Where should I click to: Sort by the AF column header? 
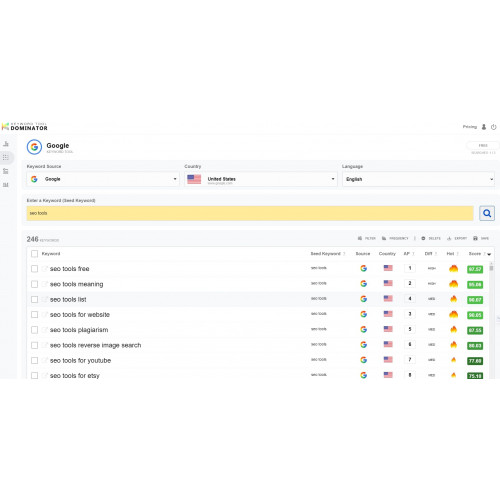click(x=406, y=254)
